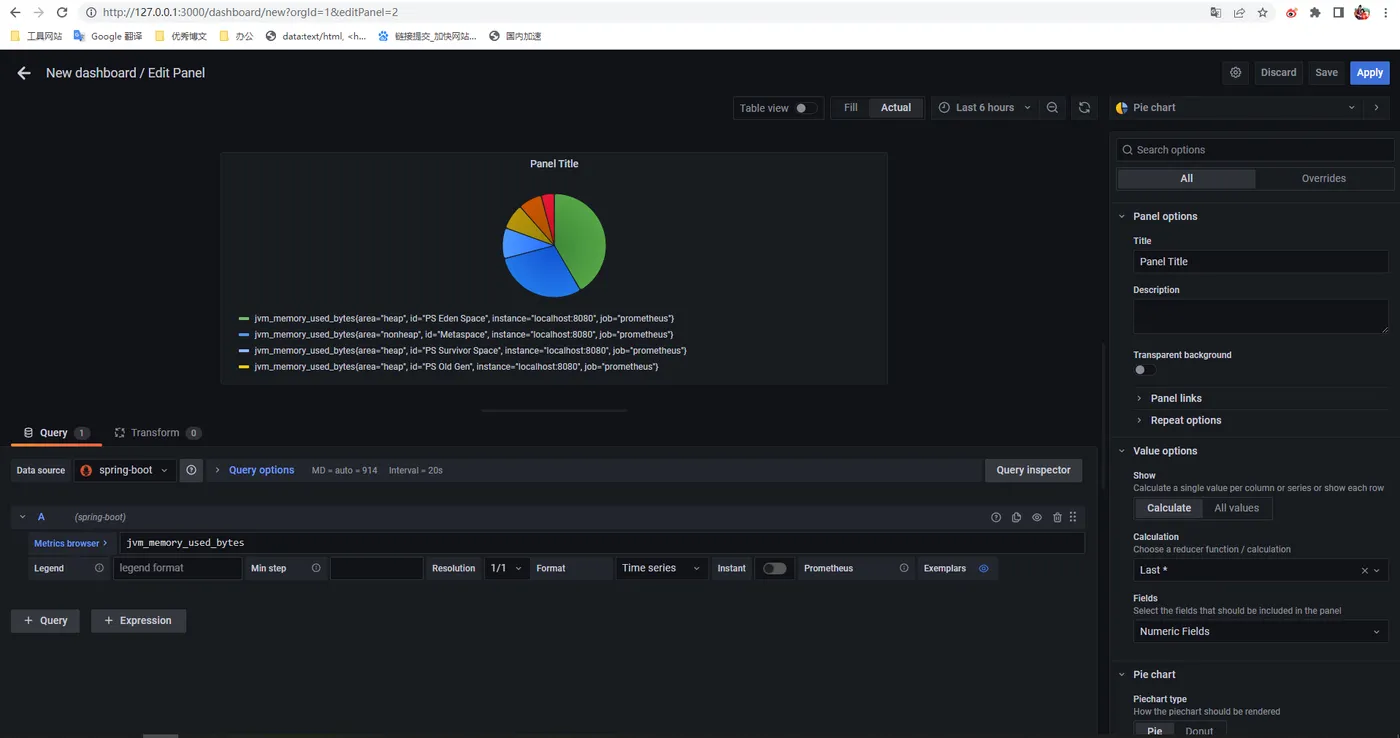Viewport: 1400px width, 738px height.
Task: Select the Actual view mode
Action: [896, 108]
